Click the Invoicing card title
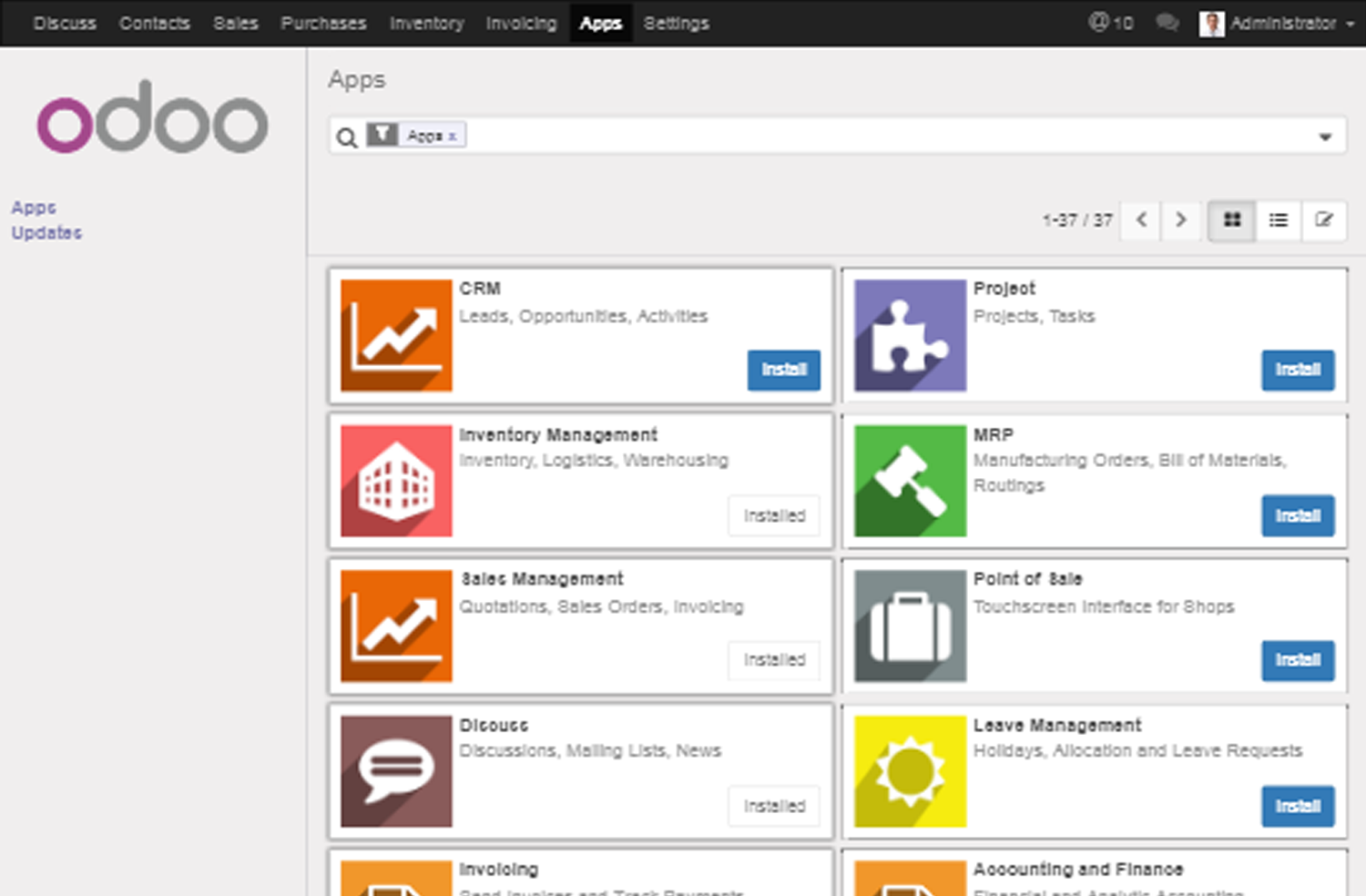This screenshot has height=896, width=1366. pos(498,870)
